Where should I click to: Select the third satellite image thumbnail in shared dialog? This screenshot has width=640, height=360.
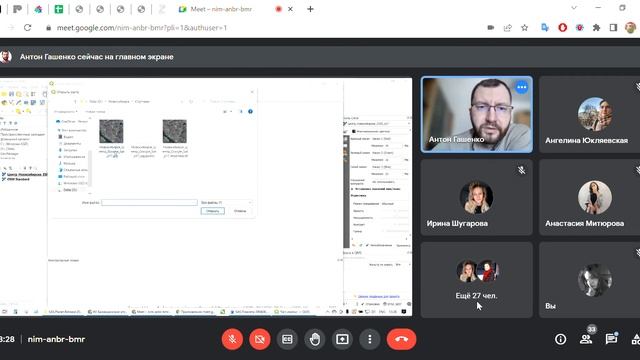[x=175, y=131]
